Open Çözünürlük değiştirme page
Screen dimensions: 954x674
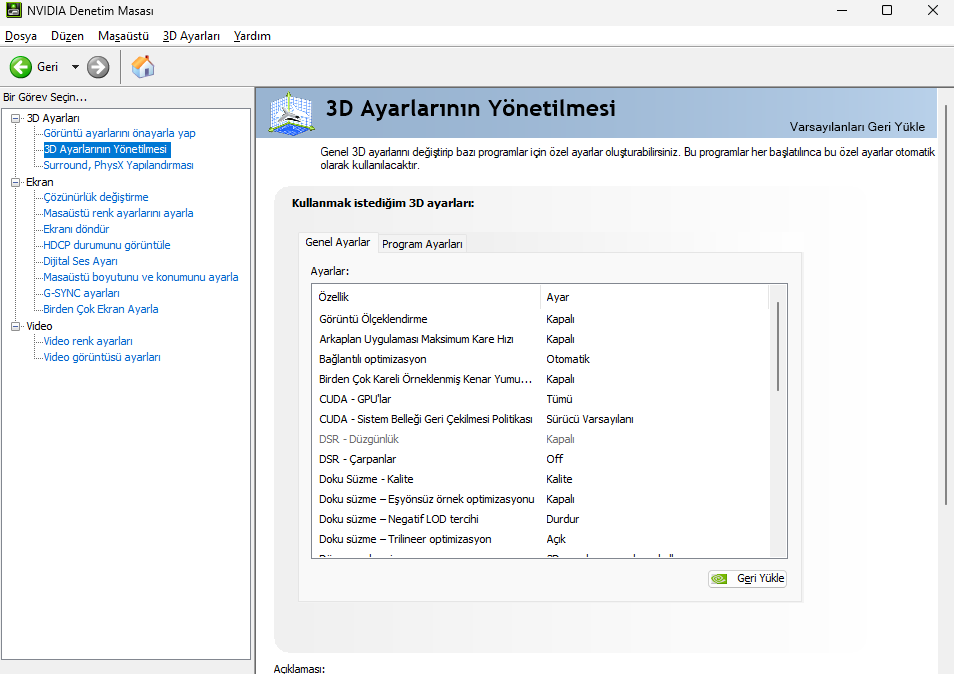coord(96,197)
